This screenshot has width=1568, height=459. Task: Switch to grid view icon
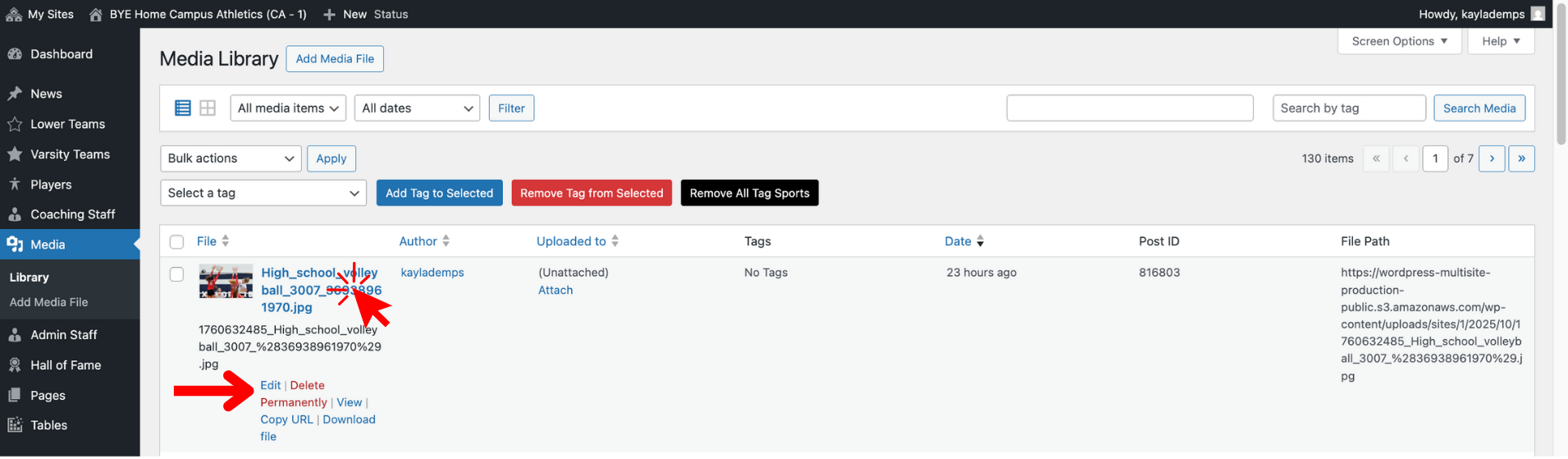point(208,108)
